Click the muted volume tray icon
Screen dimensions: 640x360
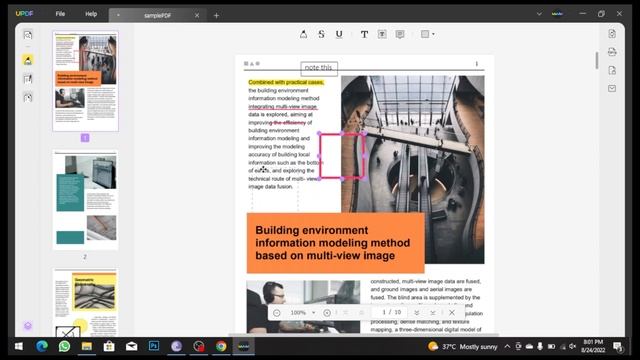pyautogui.click(x=572, y=347)
